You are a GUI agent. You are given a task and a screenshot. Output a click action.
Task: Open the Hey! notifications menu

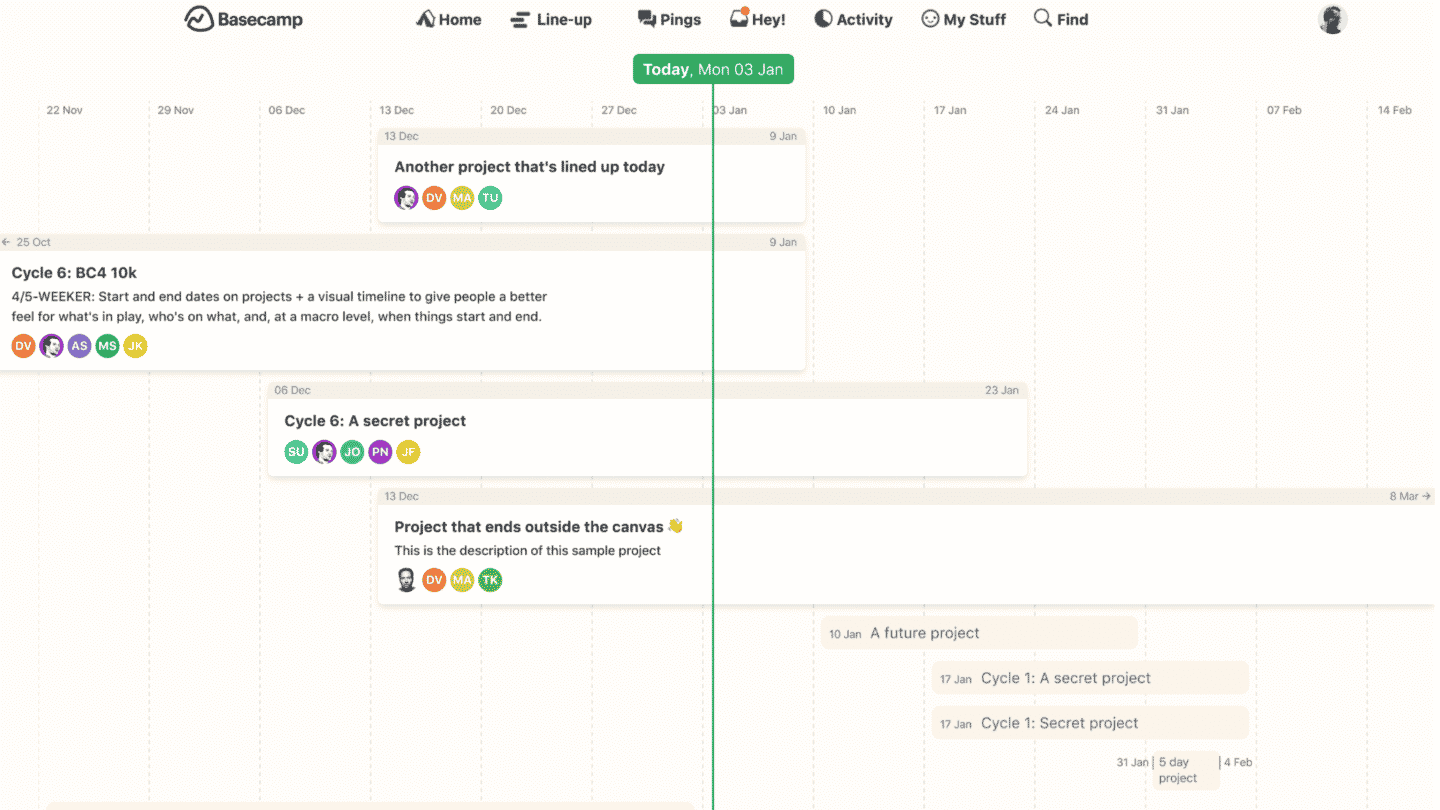pos(757,19)
